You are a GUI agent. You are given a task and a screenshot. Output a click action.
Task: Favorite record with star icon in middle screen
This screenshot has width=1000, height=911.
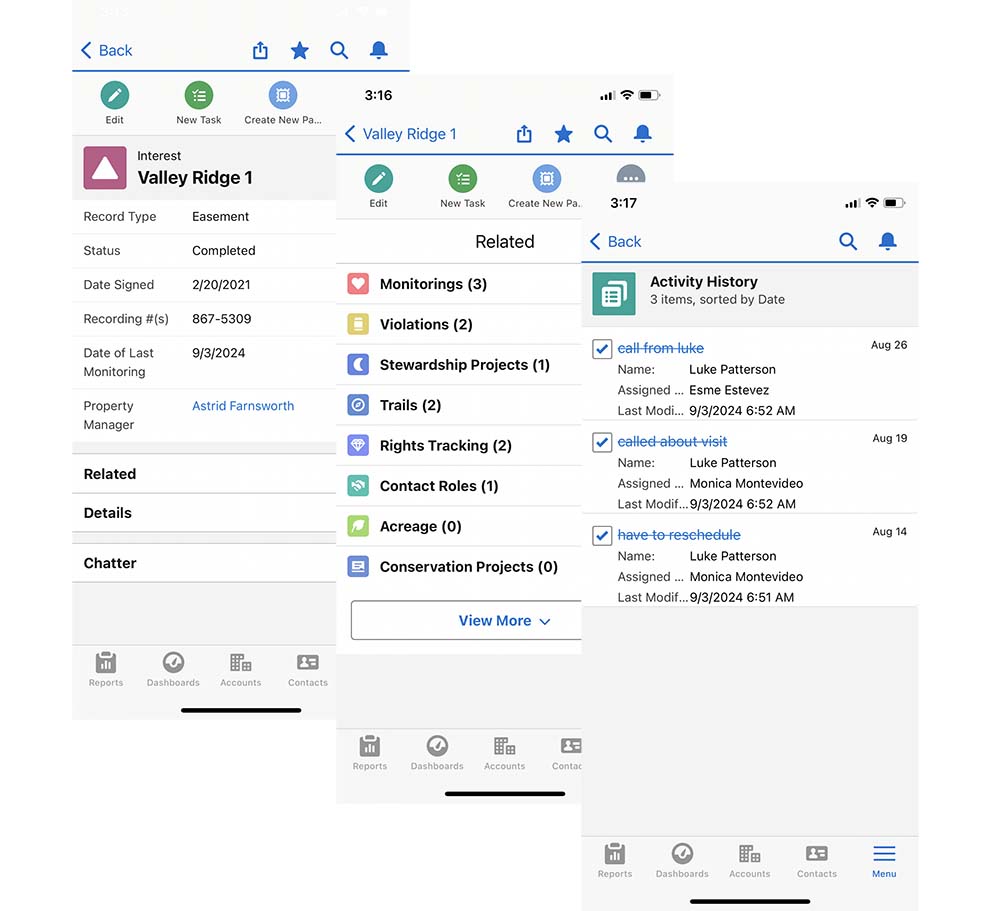point(564,134)
